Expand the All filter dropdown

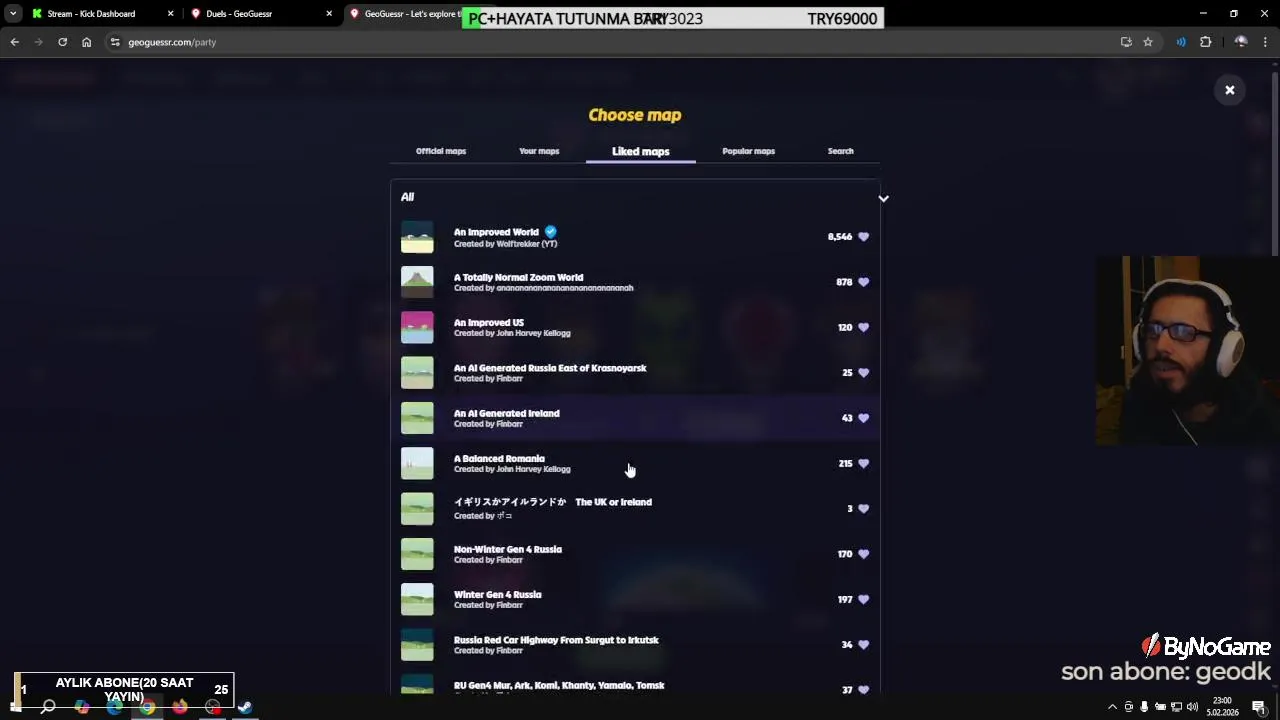(x=883, y=198)
